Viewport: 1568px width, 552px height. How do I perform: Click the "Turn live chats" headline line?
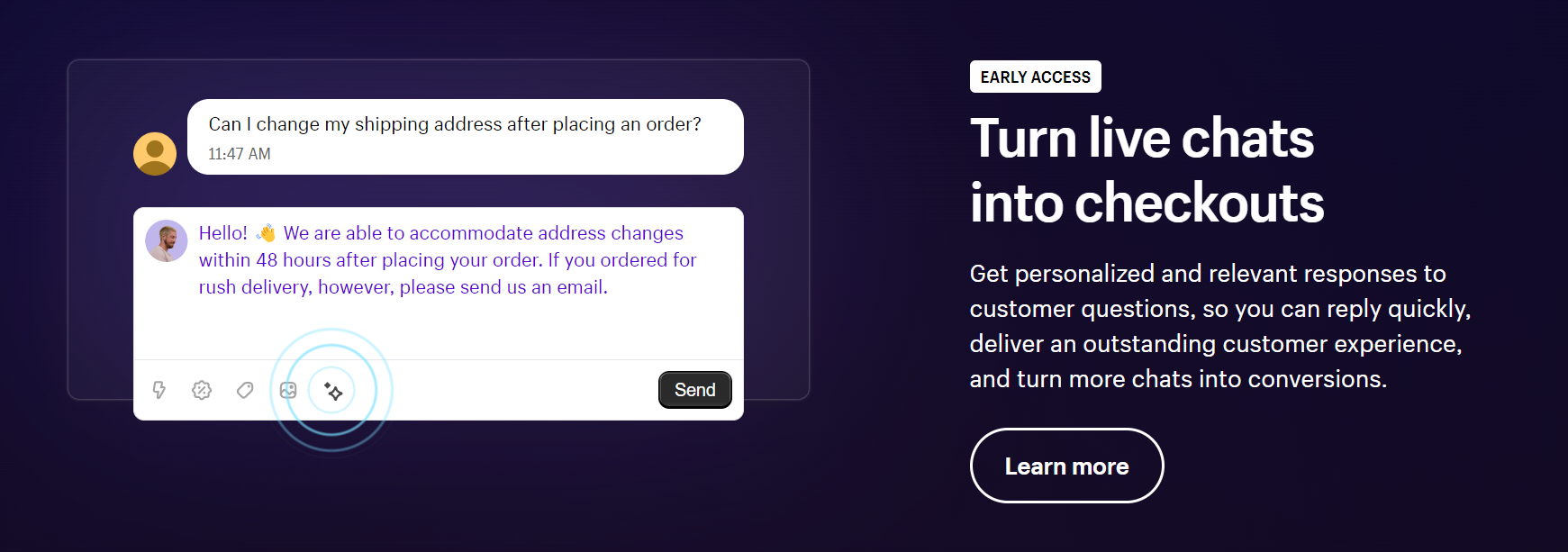1141,139
